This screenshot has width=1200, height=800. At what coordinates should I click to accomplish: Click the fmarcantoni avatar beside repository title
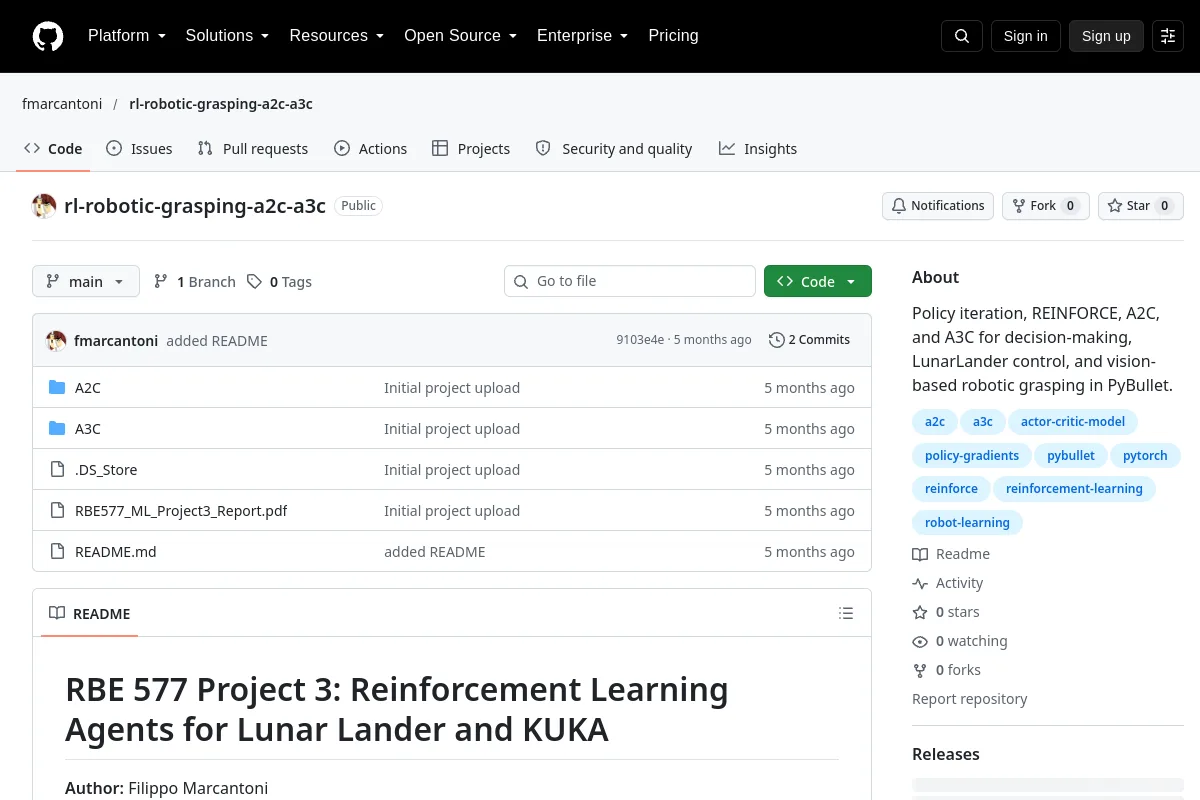pos(44,206)
